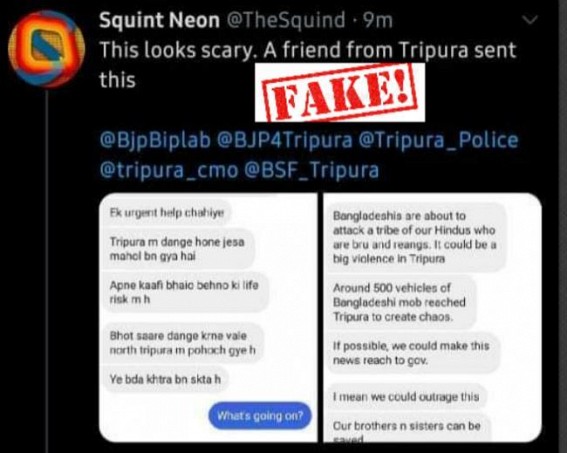567x453 pixels.
Task: Open the @BJP4Tripura mention
Action: click(284, 140)
